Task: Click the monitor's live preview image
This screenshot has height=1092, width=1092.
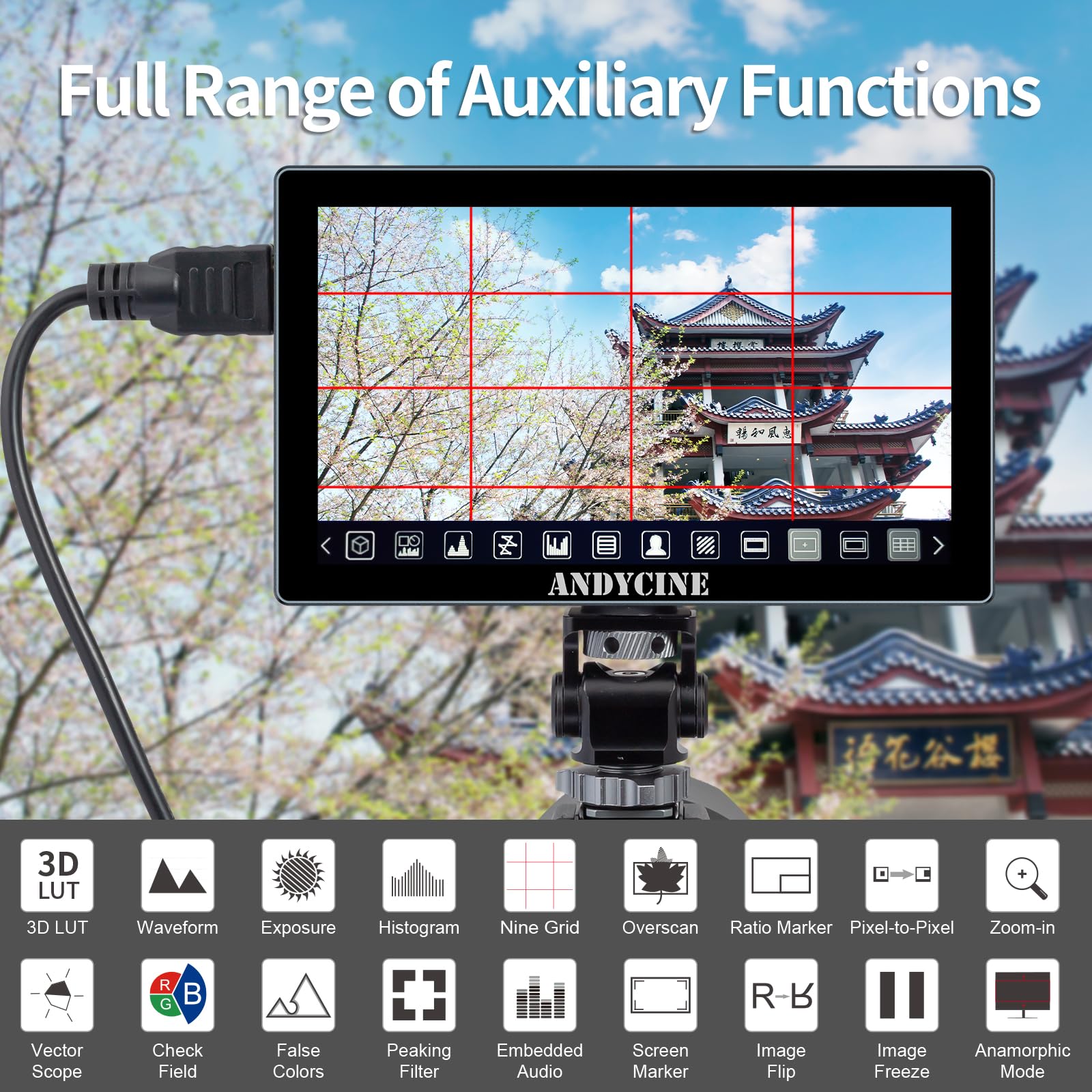Action: click(635, 363)
